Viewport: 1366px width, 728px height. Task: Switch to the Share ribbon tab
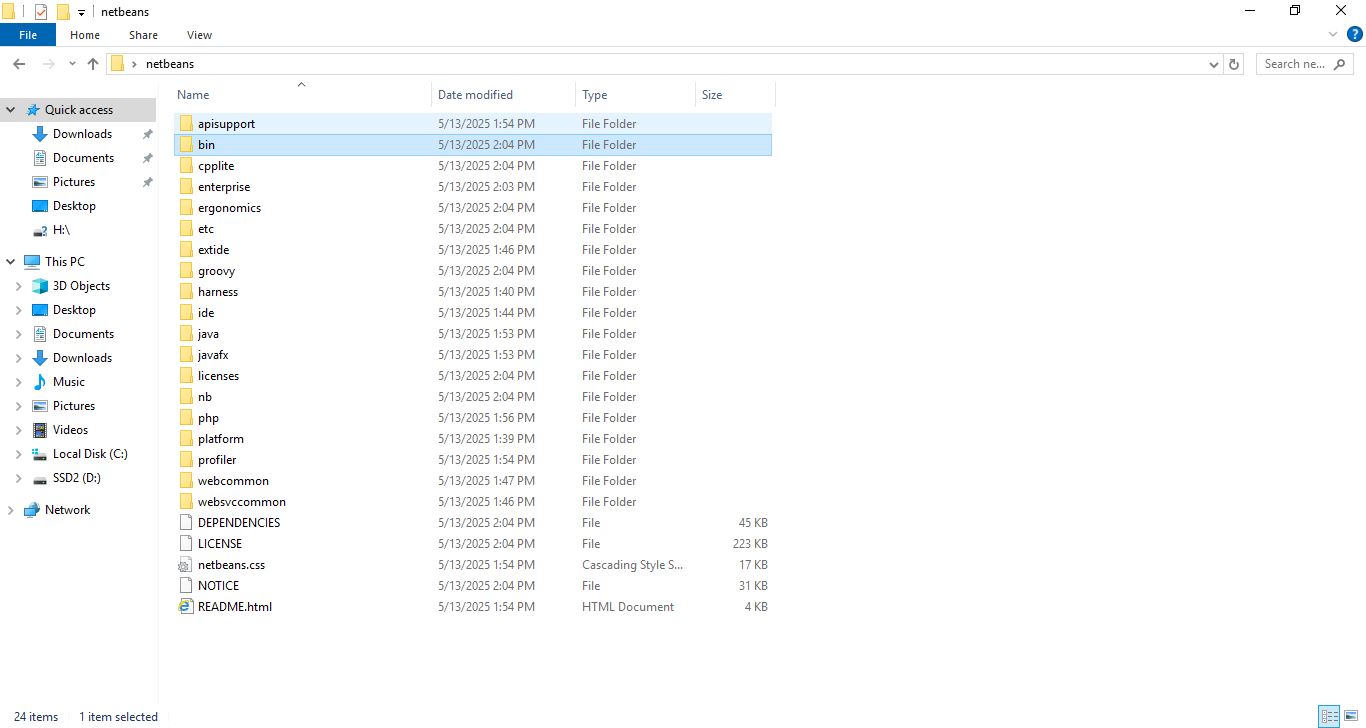(143, 35)
